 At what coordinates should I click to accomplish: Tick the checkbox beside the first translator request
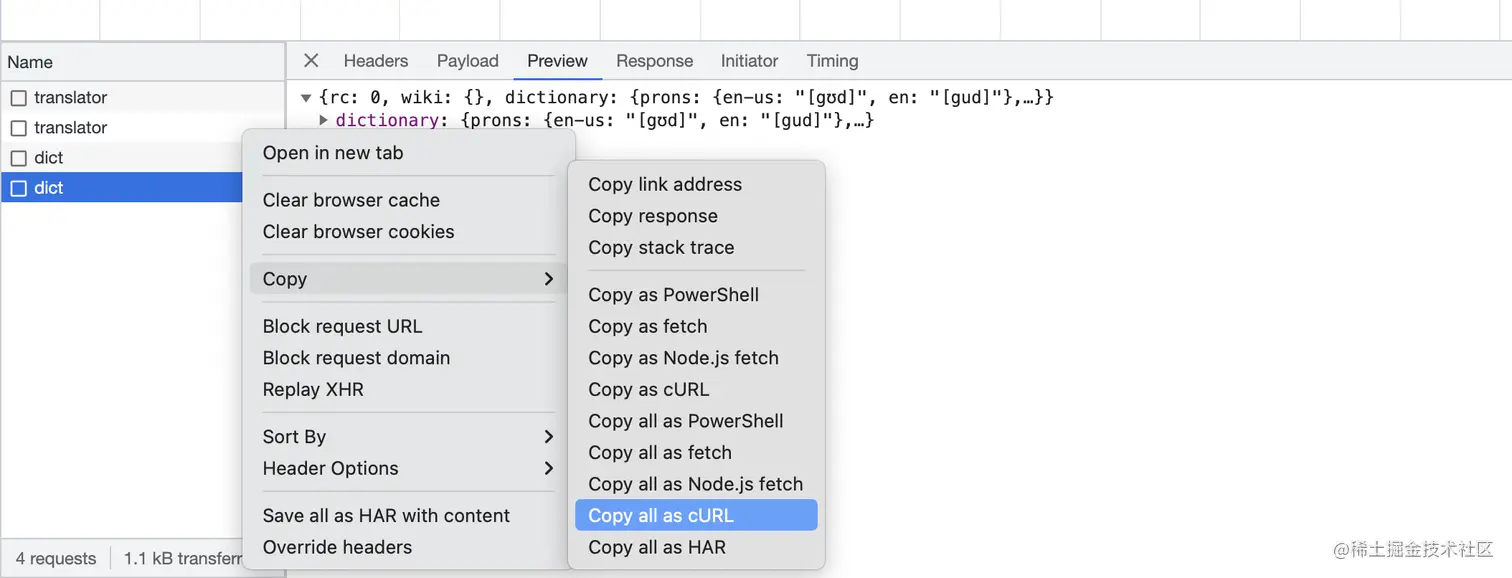click(x=18, y=98)
